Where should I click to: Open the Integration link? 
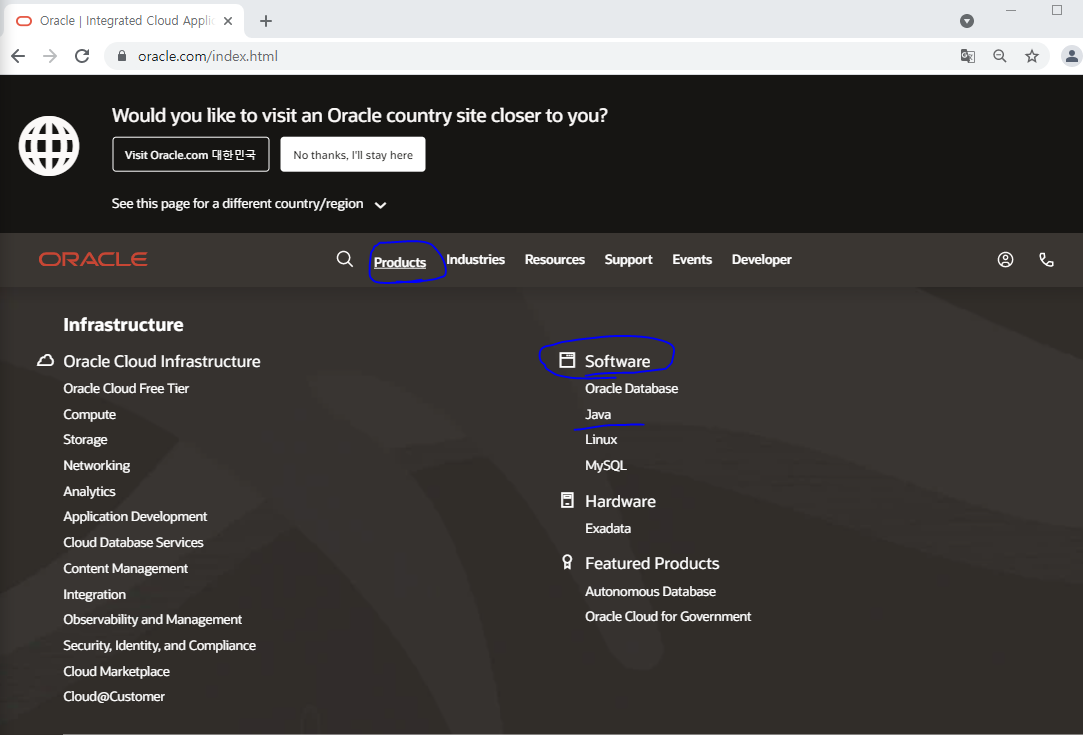point(95,594)
